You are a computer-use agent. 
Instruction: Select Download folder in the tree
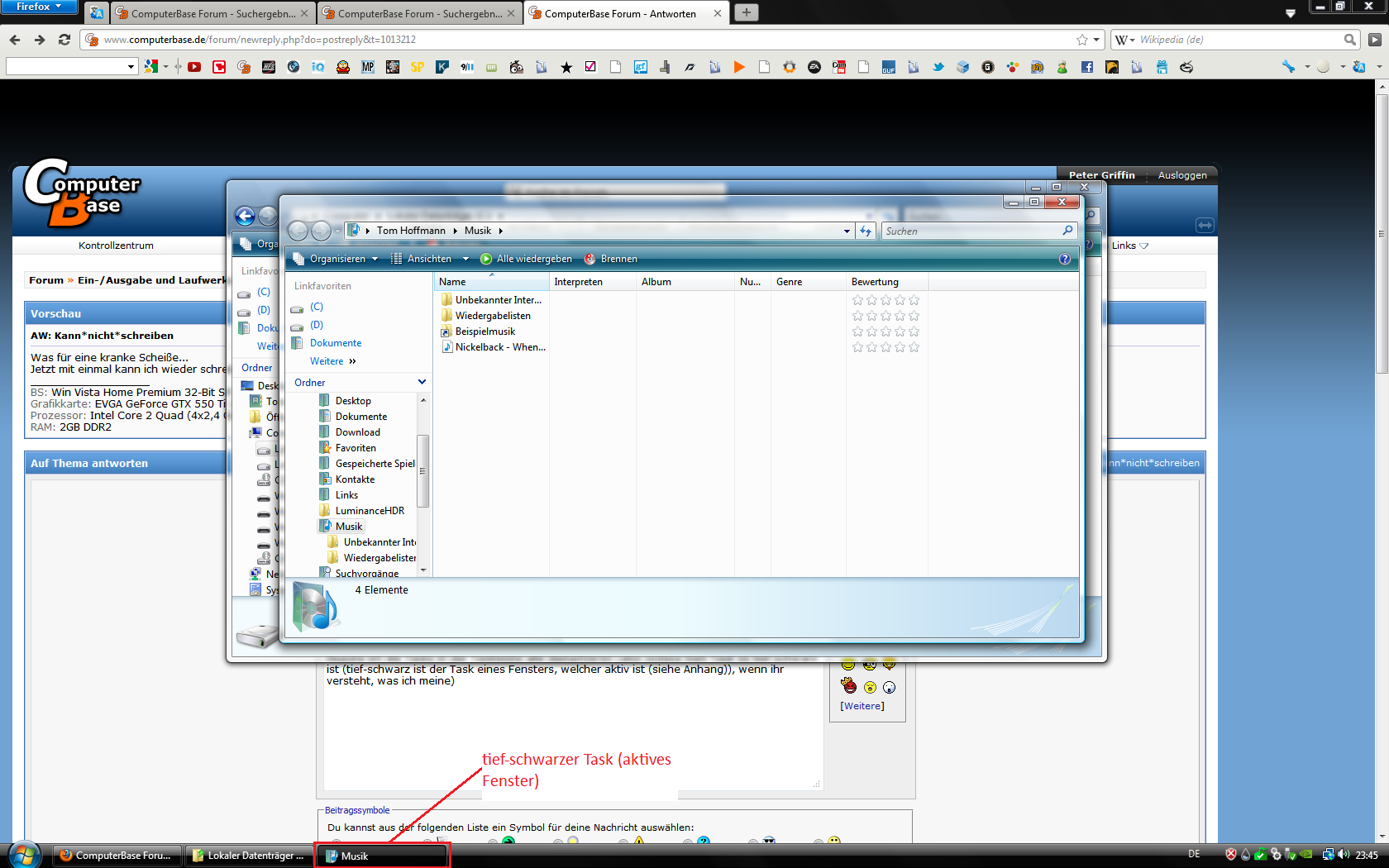[358, 432]
